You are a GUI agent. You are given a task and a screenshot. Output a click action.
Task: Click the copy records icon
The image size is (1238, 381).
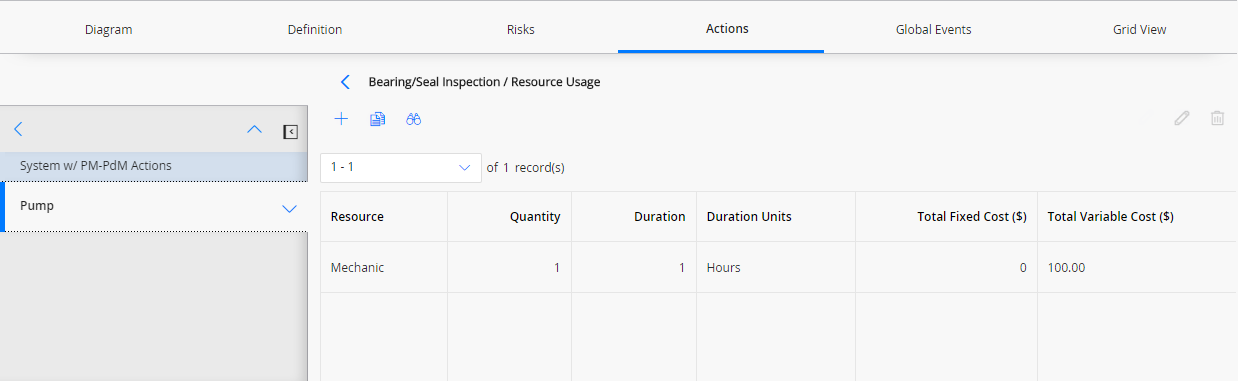click(377, 119)
